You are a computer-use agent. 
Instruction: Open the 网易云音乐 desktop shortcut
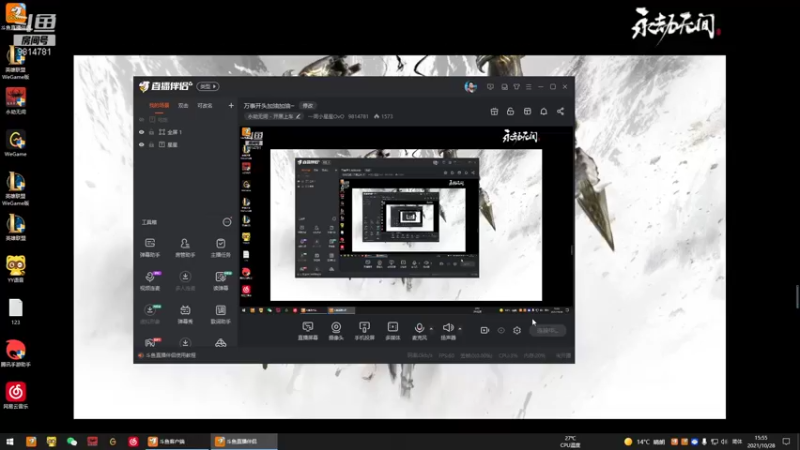point(16,395)
